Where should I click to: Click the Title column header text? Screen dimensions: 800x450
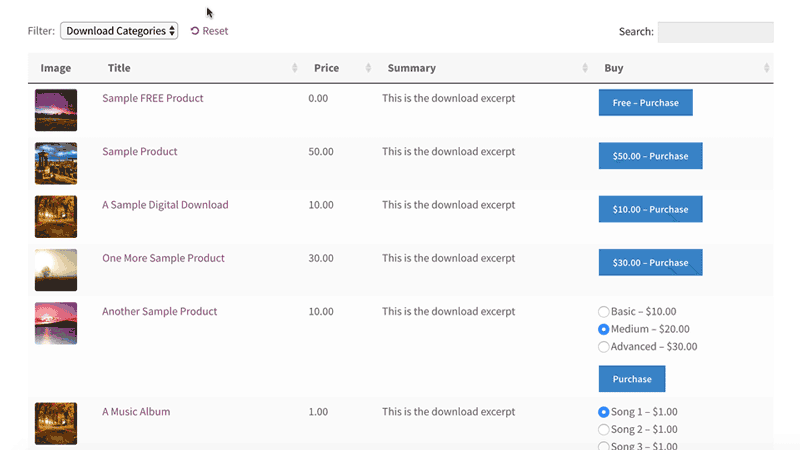pyautogui.click(x=119, y=68)
